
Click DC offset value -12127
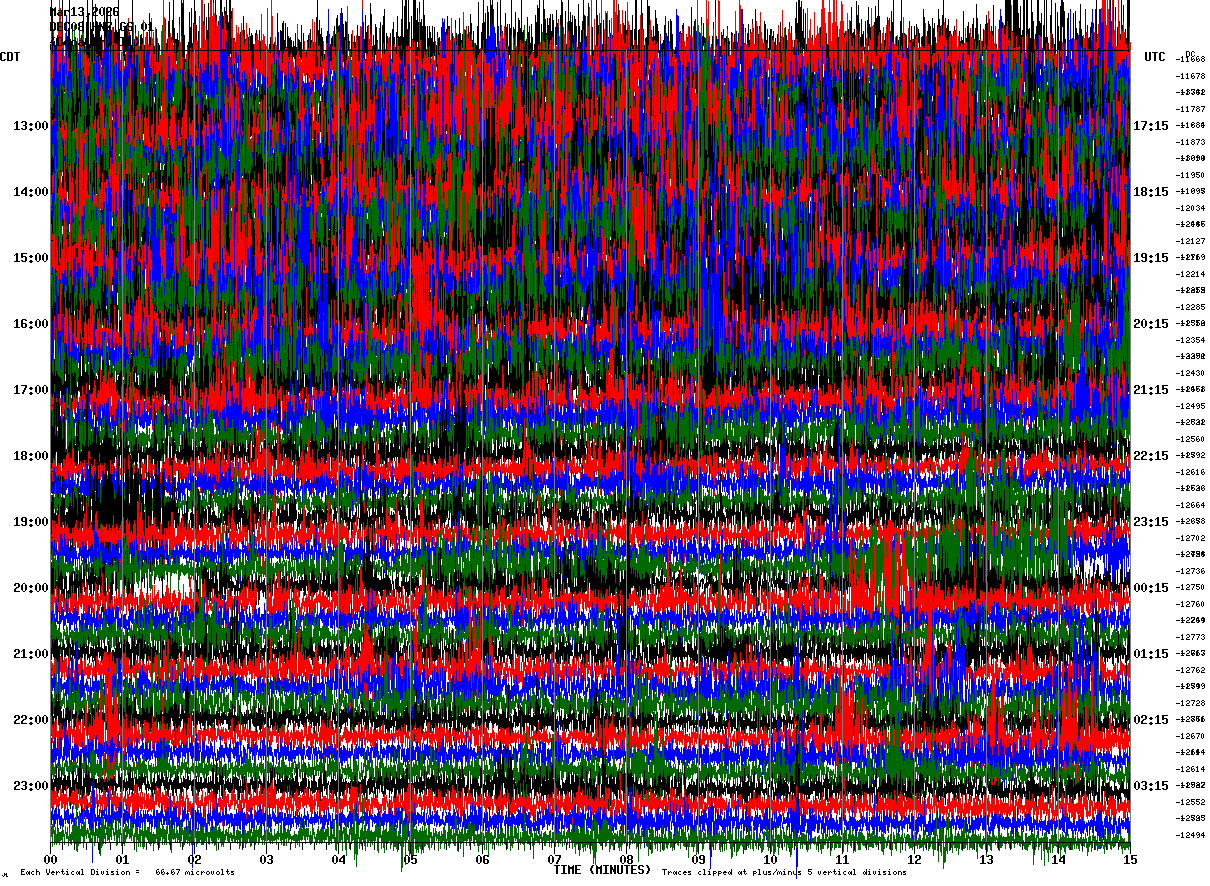click(x=1190, y=241)
